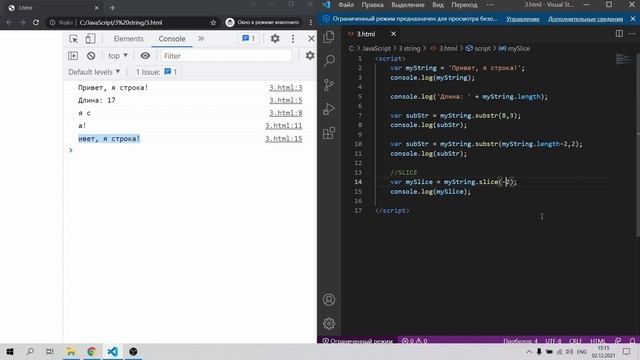Image resolution: width=640 pixels, height=360 pixels.
Task: Open DevTools three-dot customize menu
Action: pos(293,39)
